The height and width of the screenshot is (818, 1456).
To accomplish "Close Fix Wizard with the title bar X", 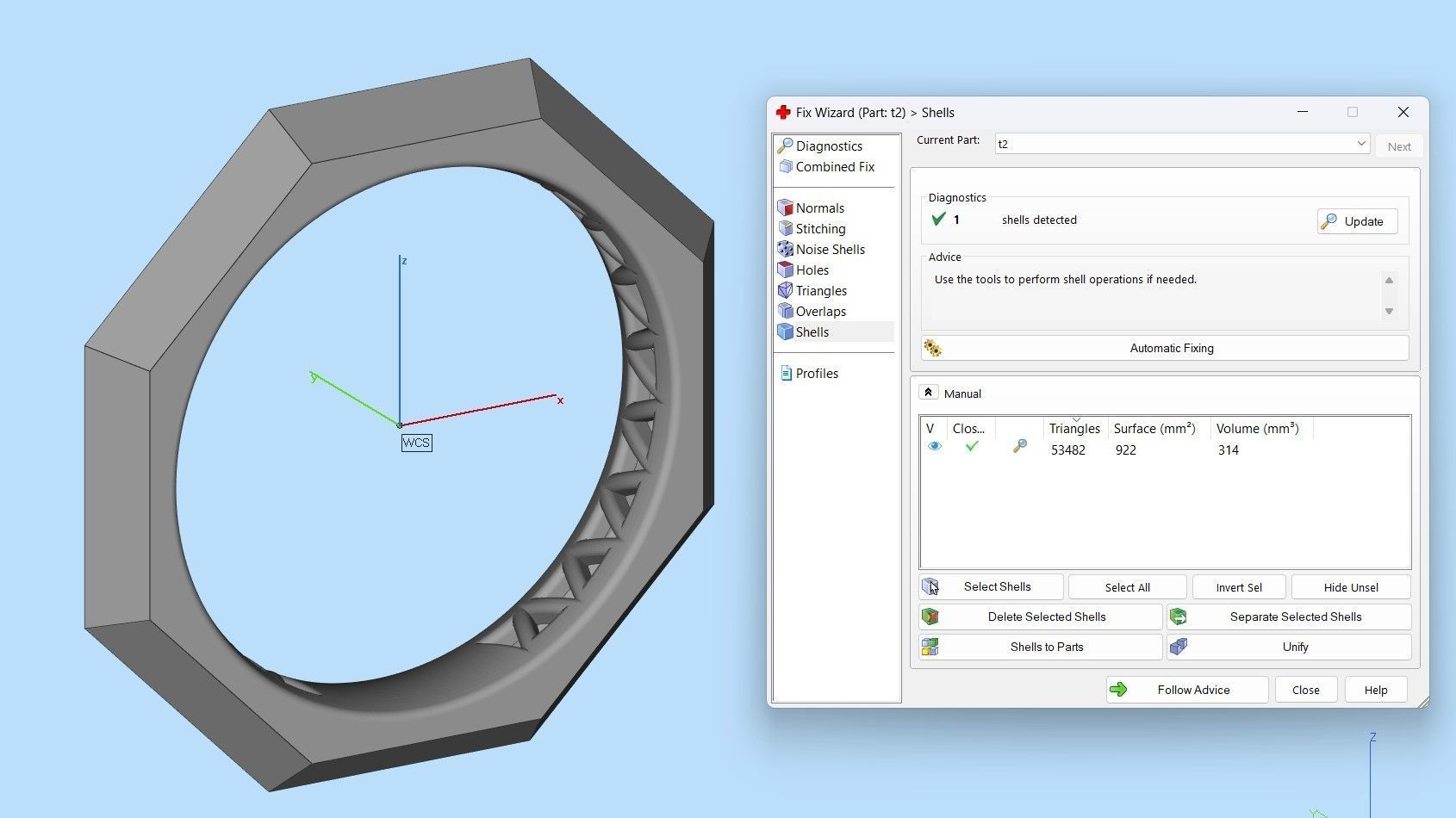I will coord(1403,112).
